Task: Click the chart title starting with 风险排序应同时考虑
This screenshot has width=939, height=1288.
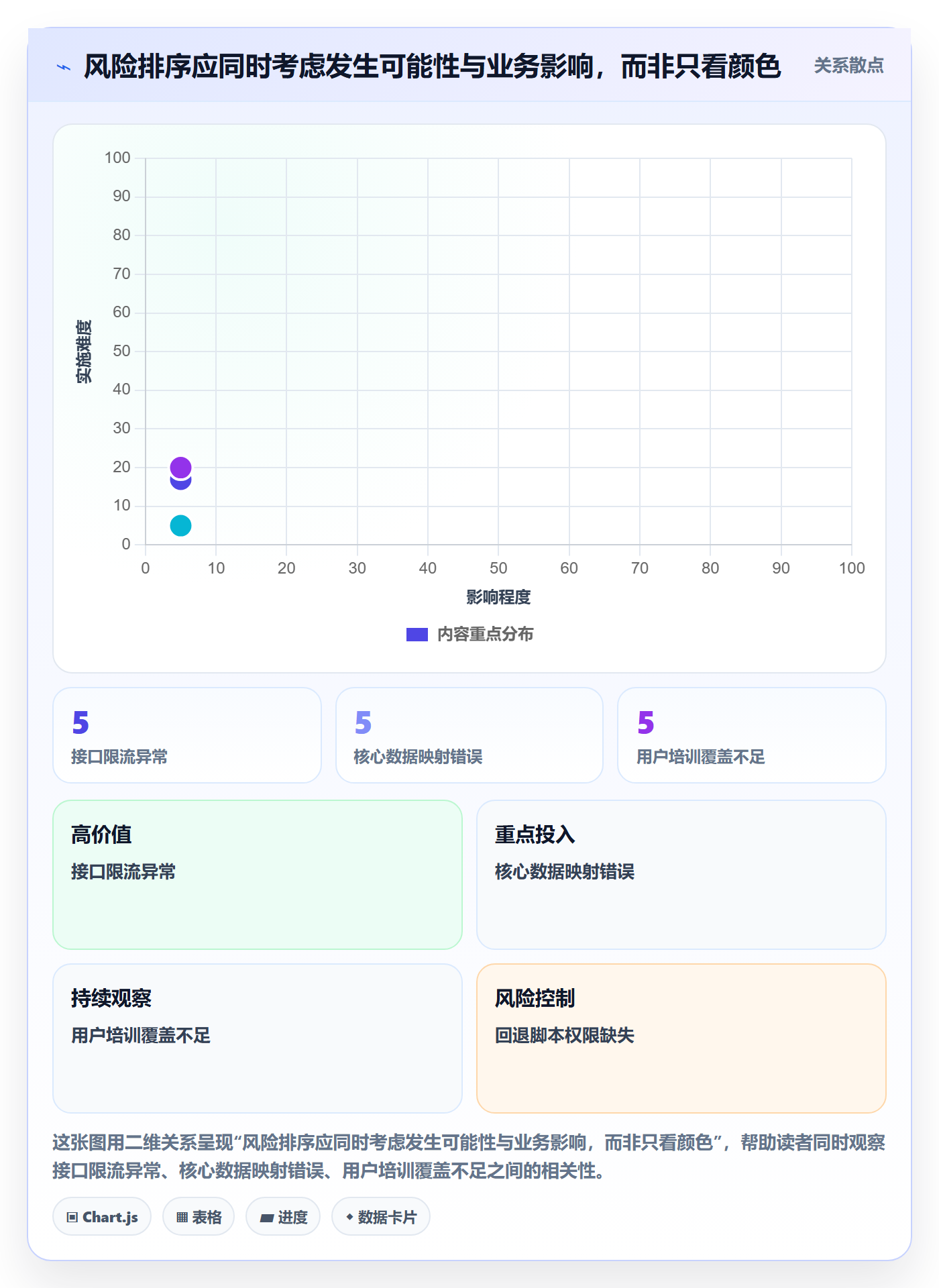Action: pos(433,66)
